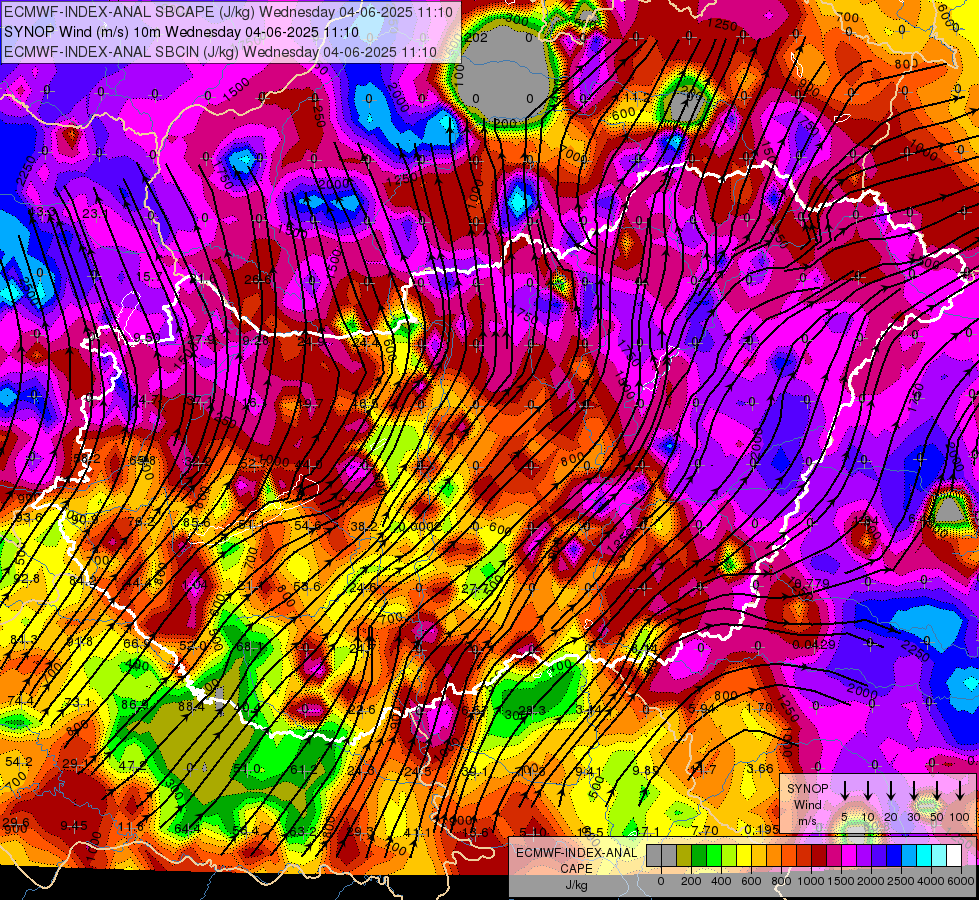Pick the pure yellow swatch in CAPE legend
Image resolution: width=979 pixels, height=900 pixels.
tap(744, 856)
